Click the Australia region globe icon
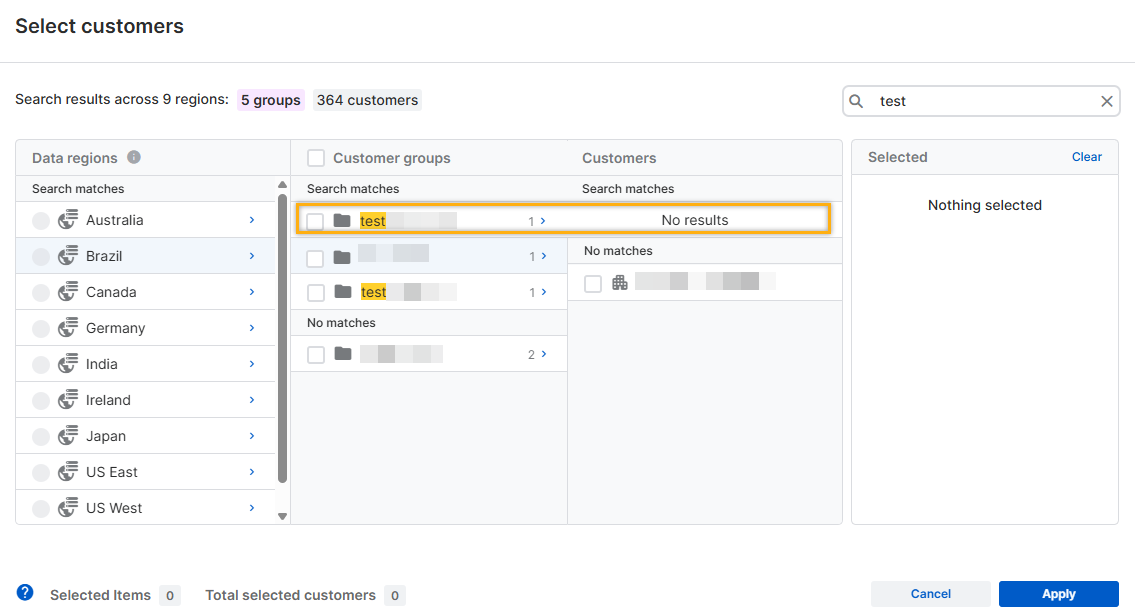 [x=68, y=220]
